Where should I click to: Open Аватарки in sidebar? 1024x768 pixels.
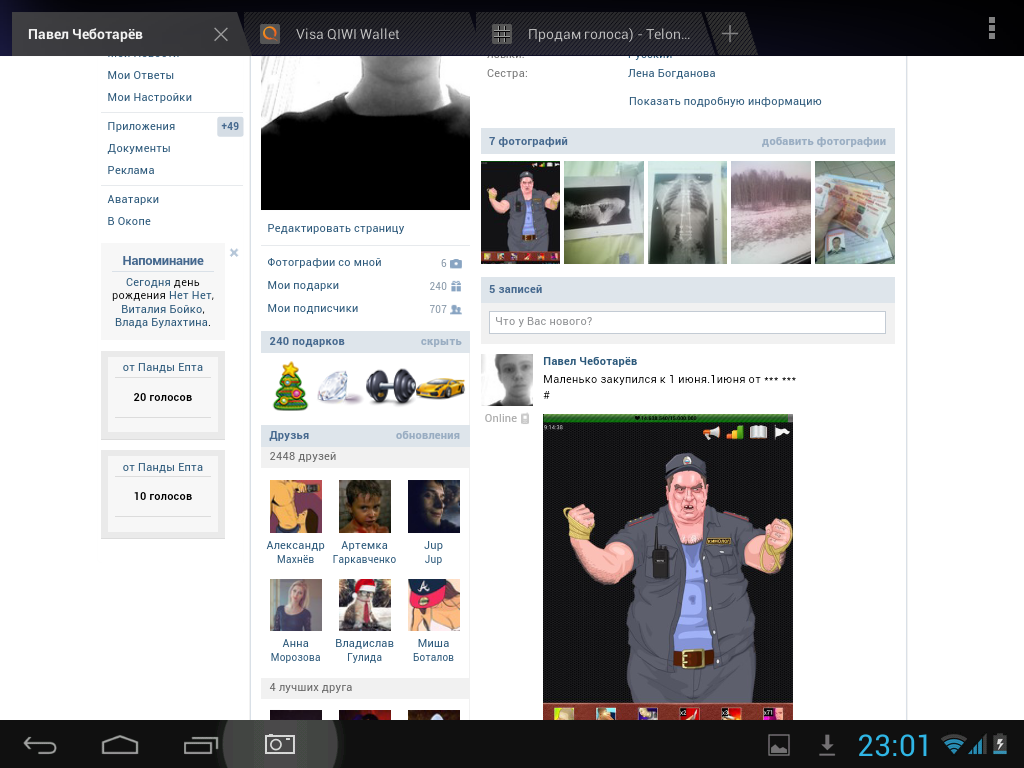tap(133, 199)
